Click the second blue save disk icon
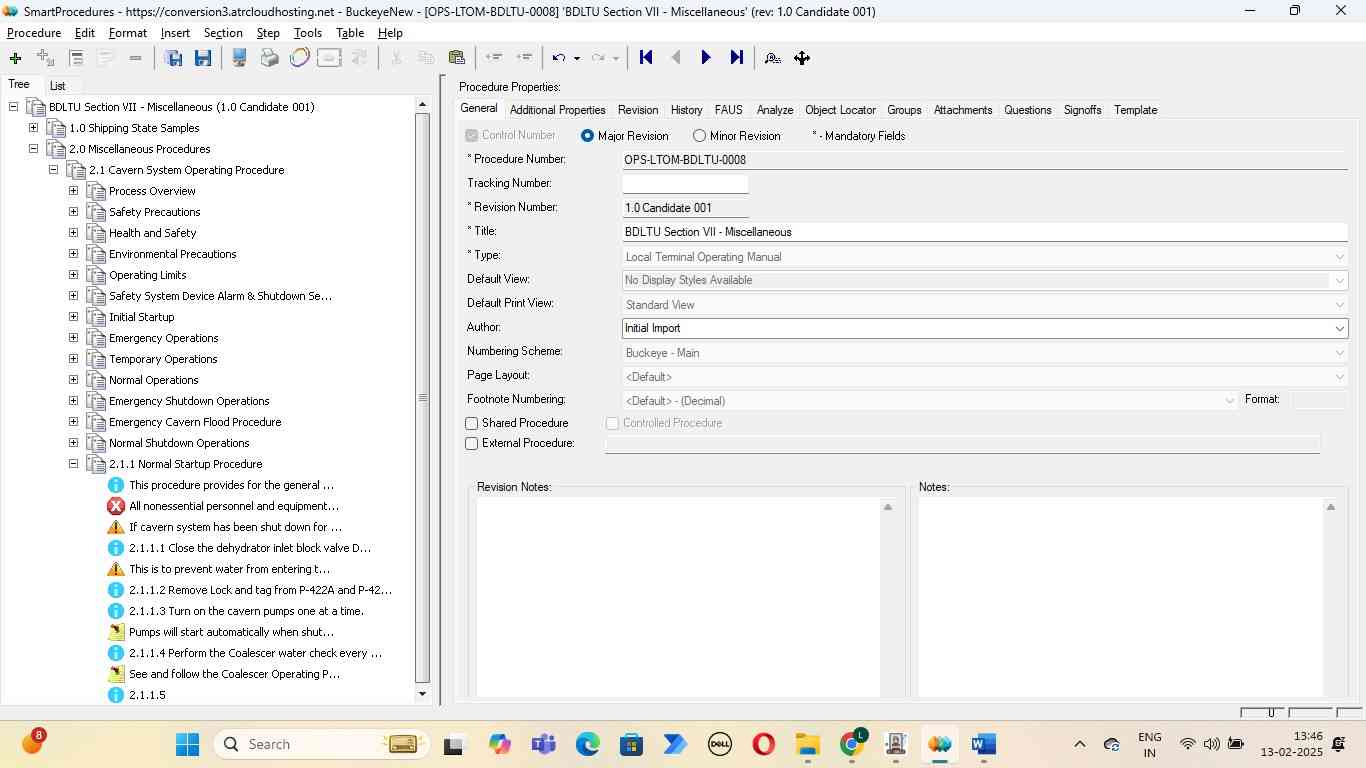 [x=203, y=58]
